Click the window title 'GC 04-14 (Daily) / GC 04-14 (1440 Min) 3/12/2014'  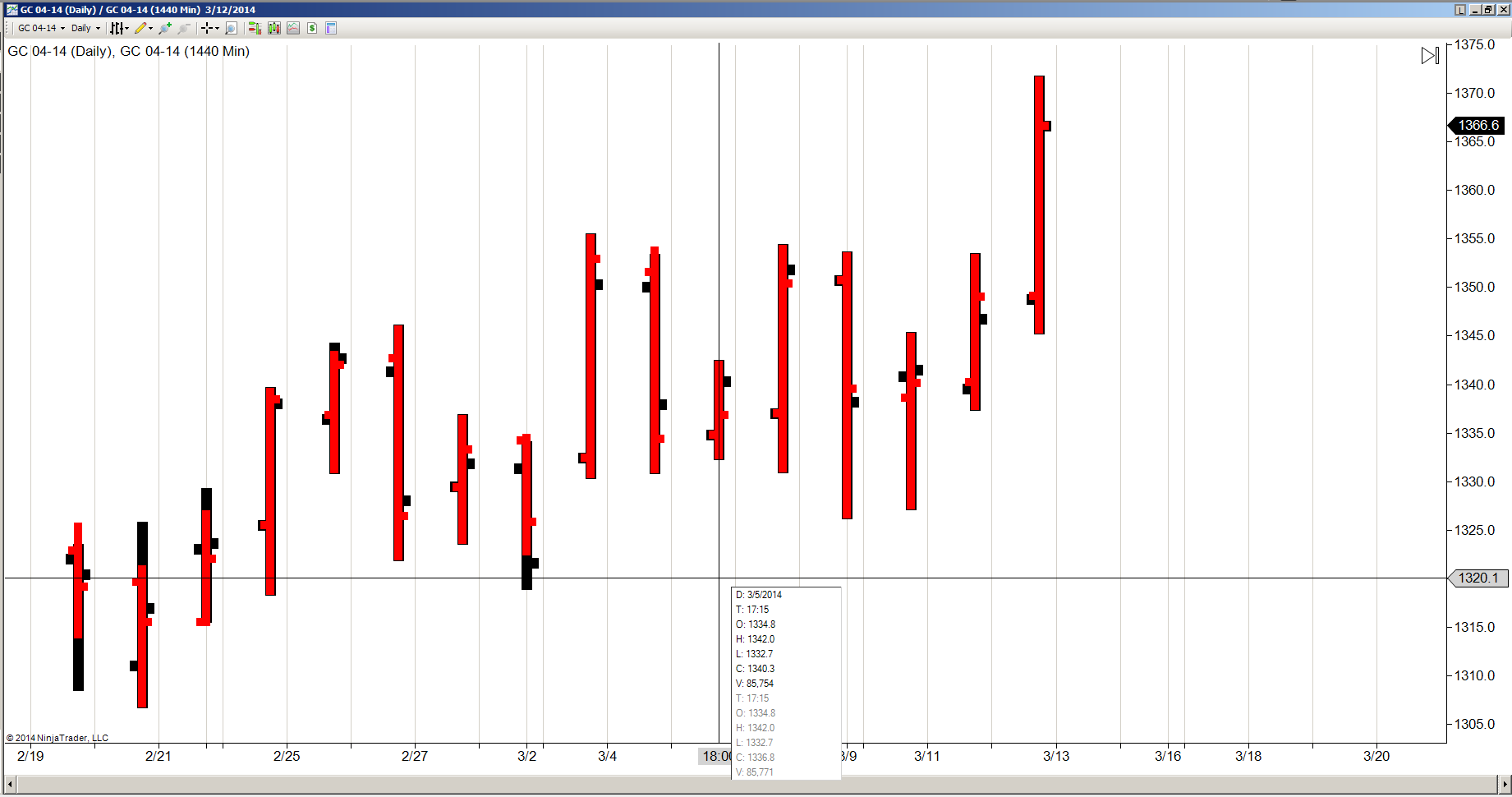pyautogui.click(x=138, y=10)
